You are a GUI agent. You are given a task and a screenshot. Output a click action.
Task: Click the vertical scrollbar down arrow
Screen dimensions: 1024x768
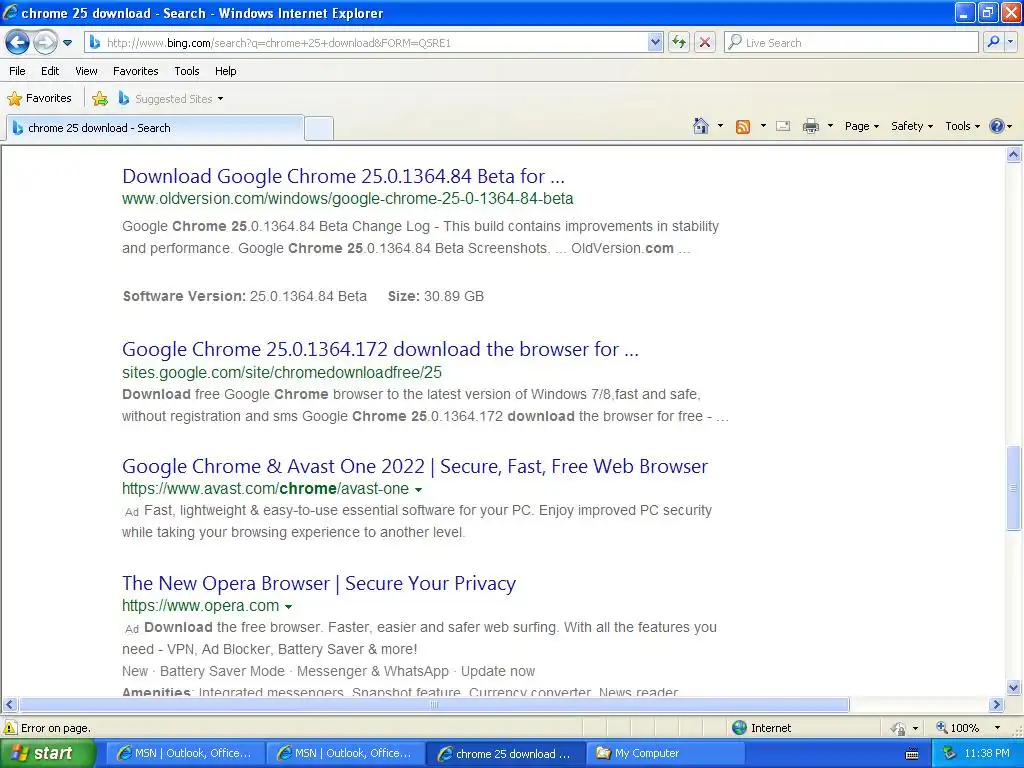click(x=1014, y=687)
